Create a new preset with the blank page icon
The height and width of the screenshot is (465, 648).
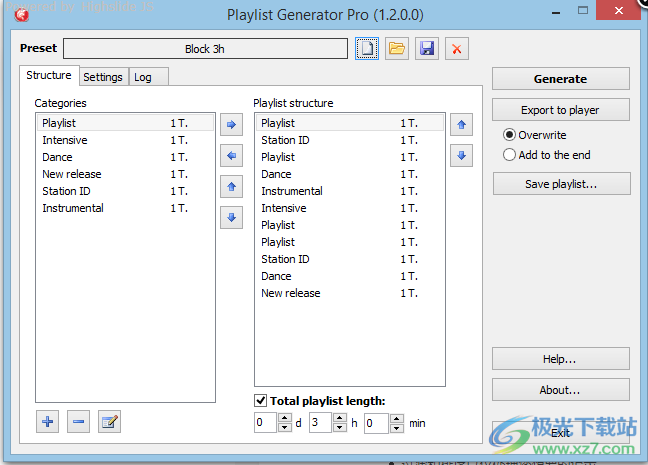[367, 49]
